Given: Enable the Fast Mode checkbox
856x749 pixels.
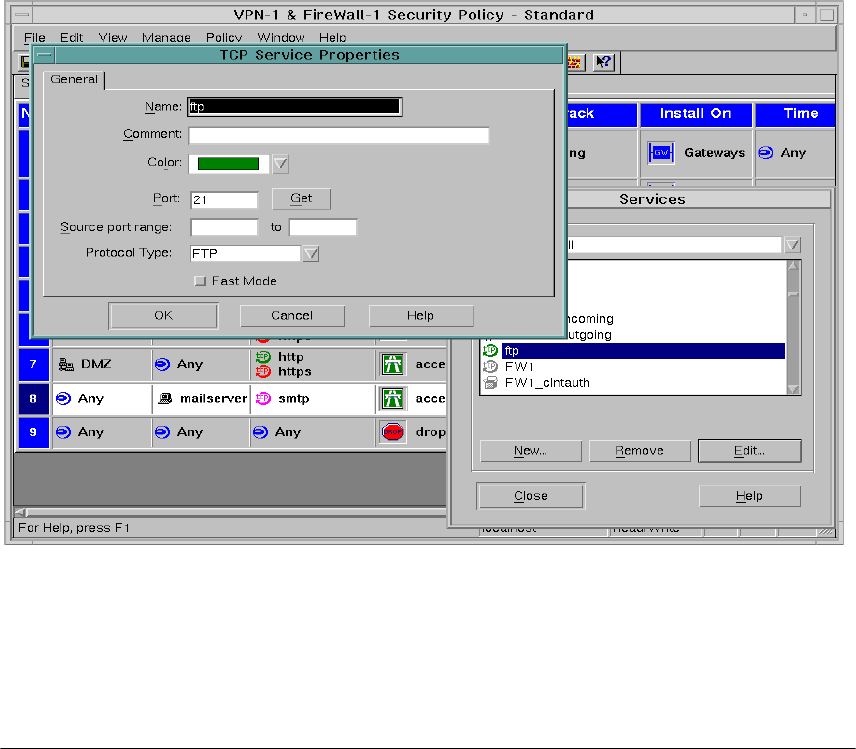Looking at the screenshot, I should pyautogui.click(x=200, y=281).
